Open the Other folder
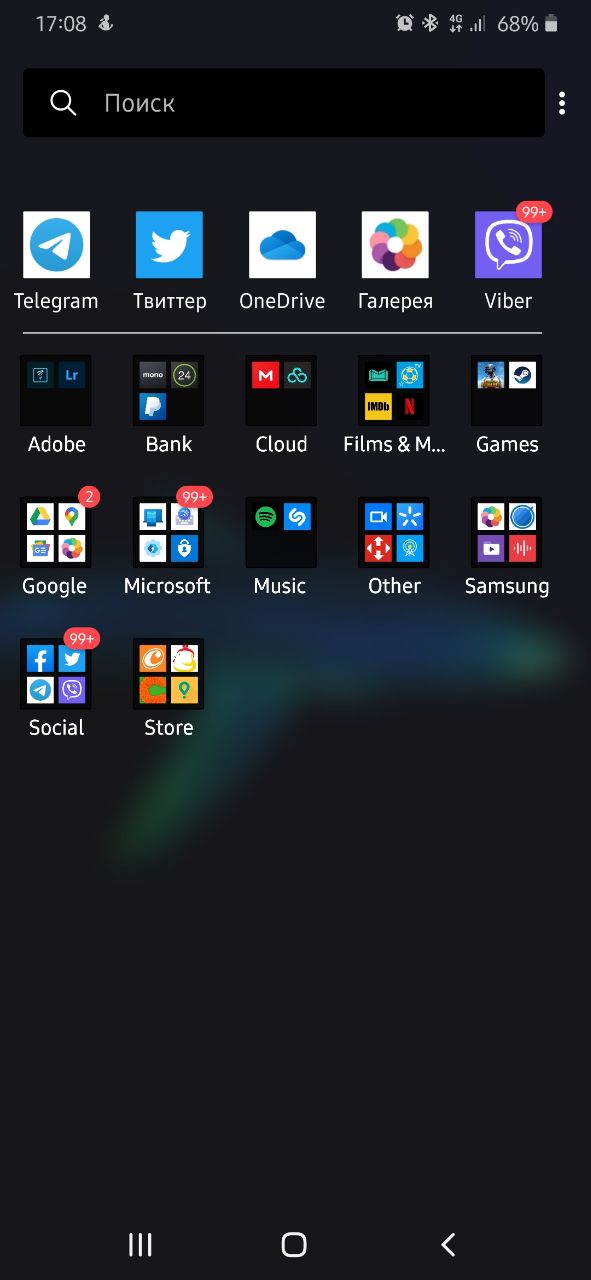The height and width of the screenshot is (1280, 591). pos(395,533)
